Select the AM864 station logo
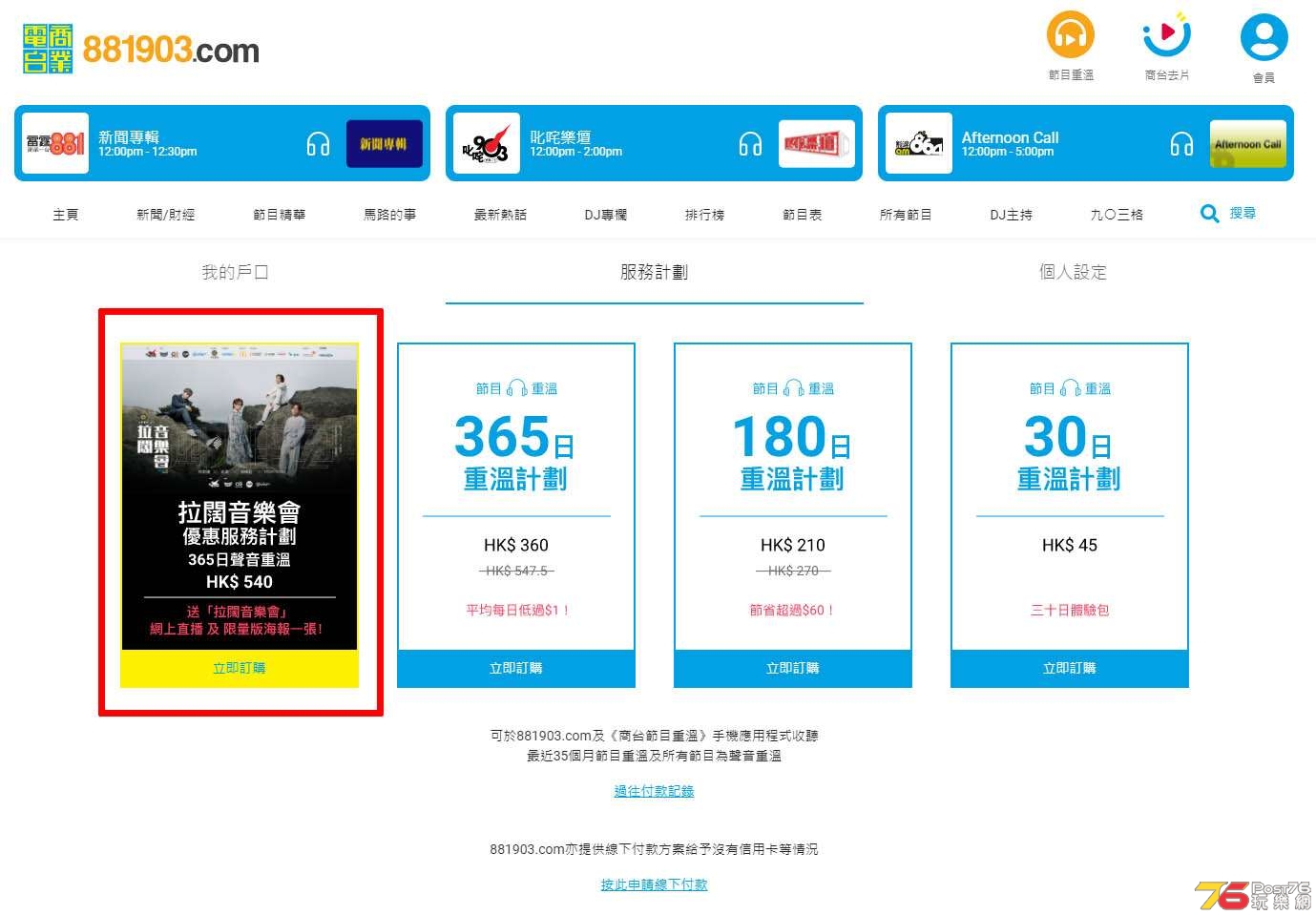This screenshot has height=915, width=1316. tap(918, 143)
